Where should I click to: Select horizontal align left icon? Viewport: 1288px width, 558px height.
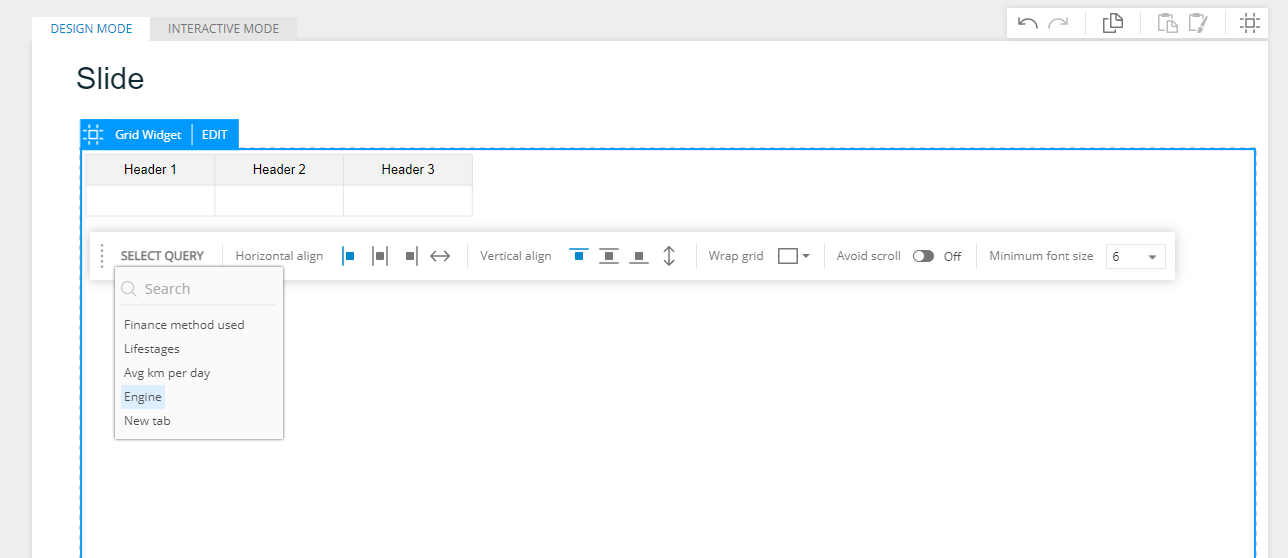348,256
